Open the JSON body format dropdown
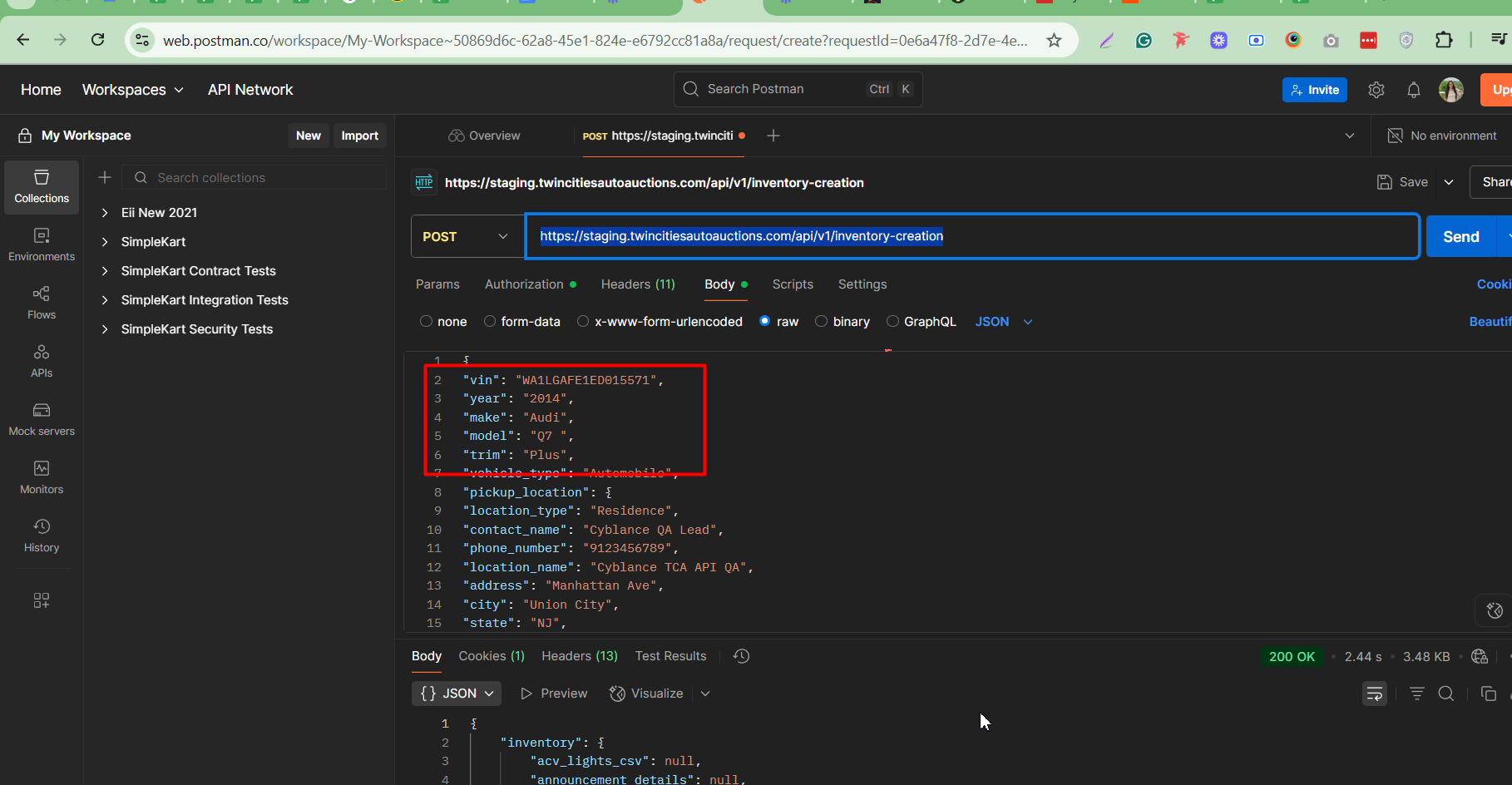Image resolution: width=1512 pixels, height=785 pixels. 1004,321
